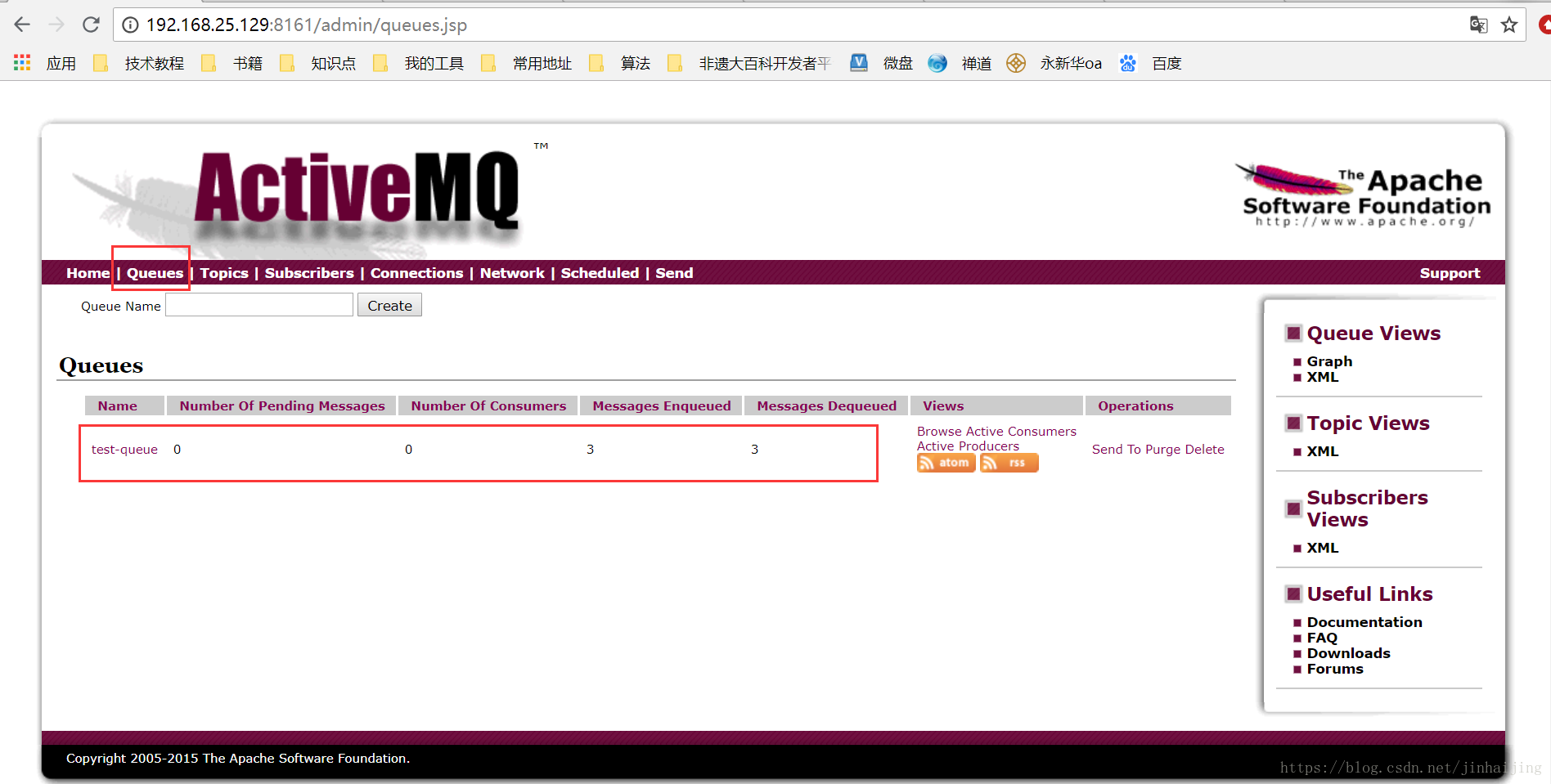Screen dimensions: 1551x784
Task: Open the 常用地址 bookmark folder
Action: tap(526, 63)
